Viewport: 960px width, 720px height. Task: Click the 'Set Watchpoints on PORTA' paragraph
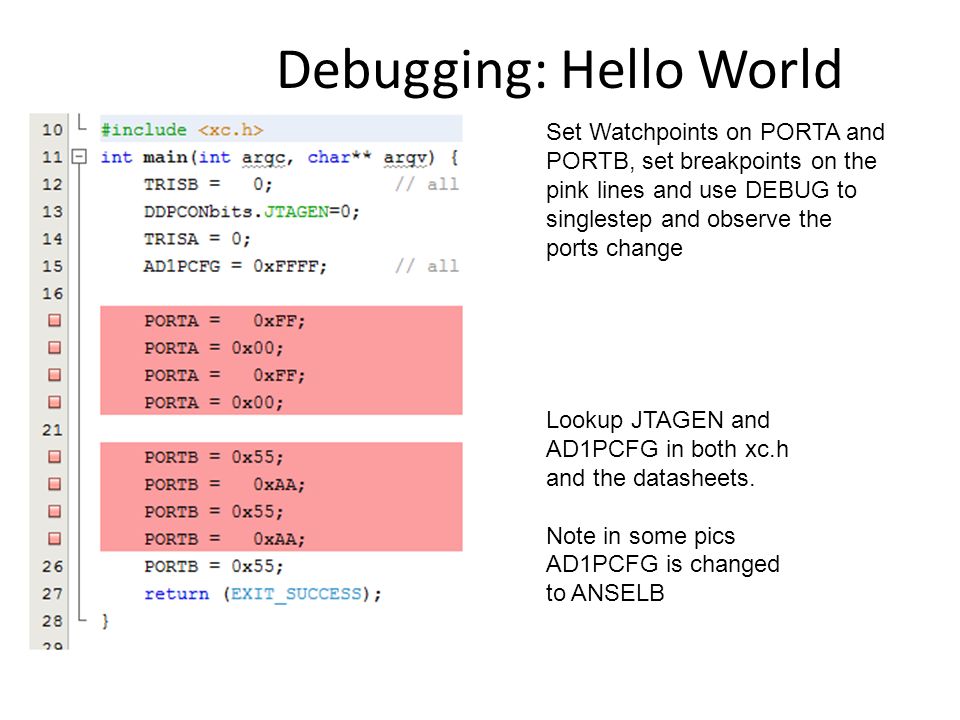point(715,190)
